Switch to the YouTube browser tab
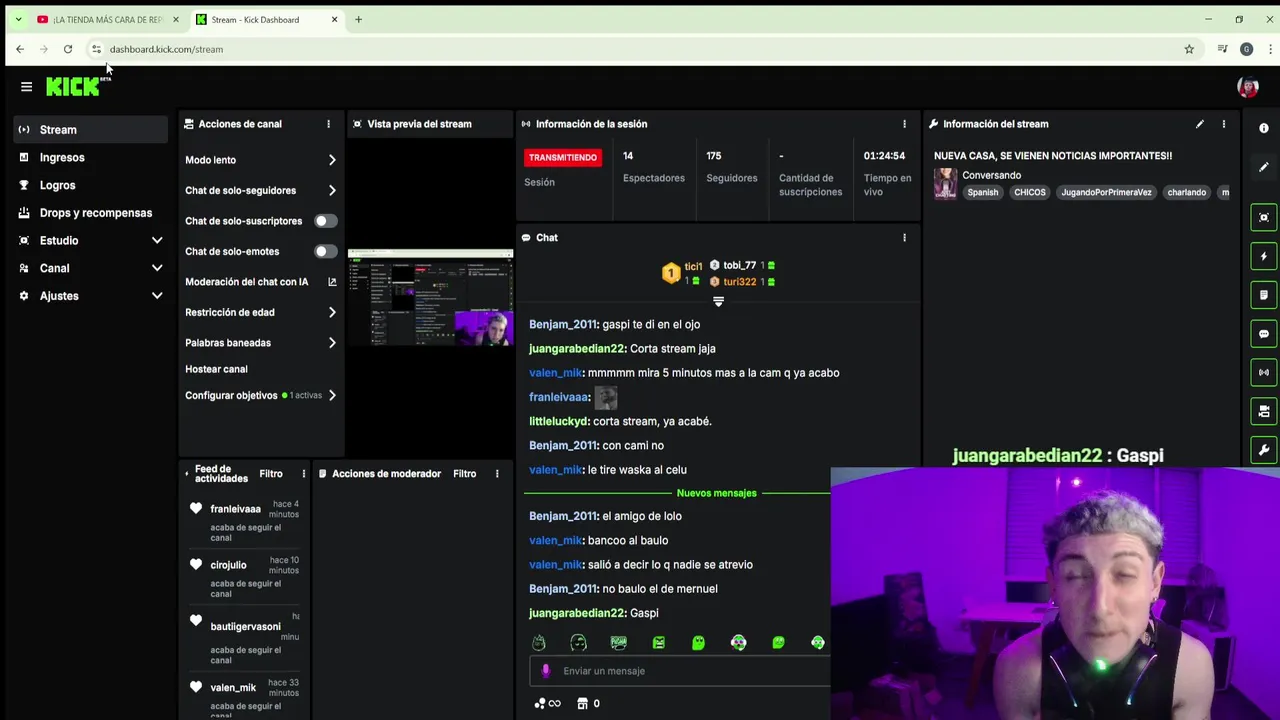This screenshot has height=720, width=1280. coord(107,19)
